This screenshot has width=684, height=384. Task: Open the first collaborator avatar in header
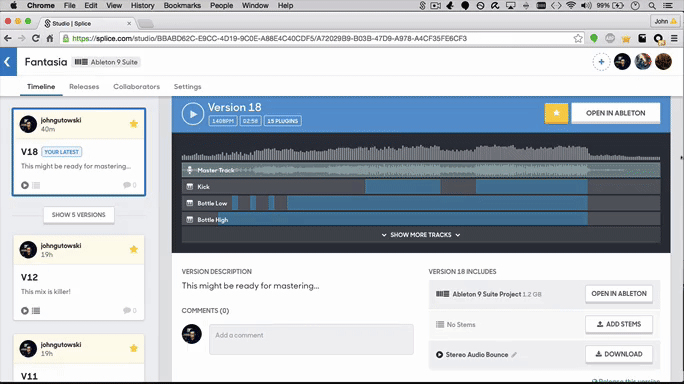tap(622, 62)
